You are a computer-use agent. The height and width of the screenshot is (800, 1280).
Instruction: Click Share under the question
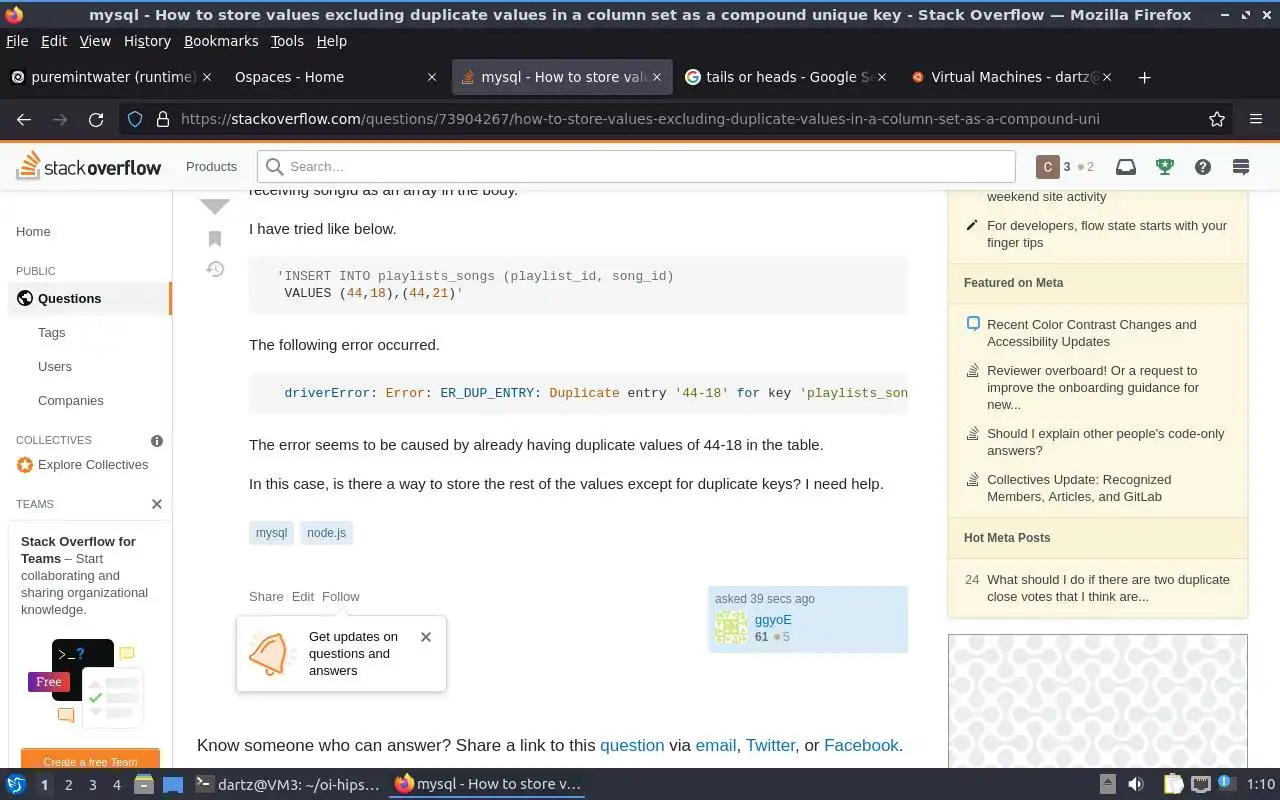(266, 596)
